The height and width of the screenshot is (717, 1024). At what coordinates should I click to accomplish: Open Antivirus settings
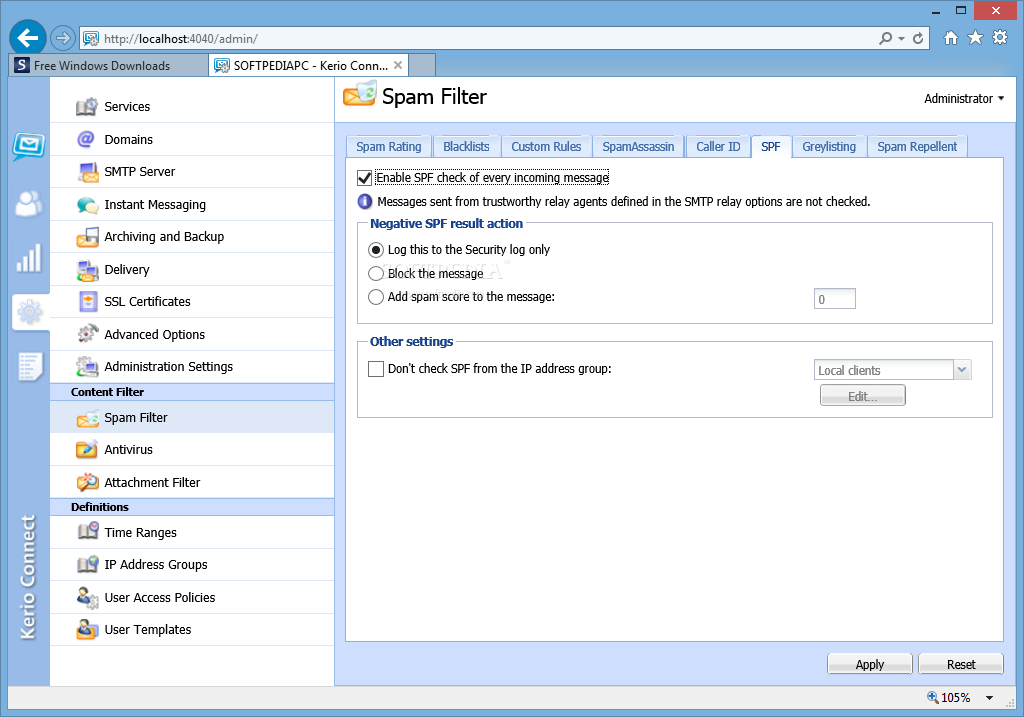point(192,450)
